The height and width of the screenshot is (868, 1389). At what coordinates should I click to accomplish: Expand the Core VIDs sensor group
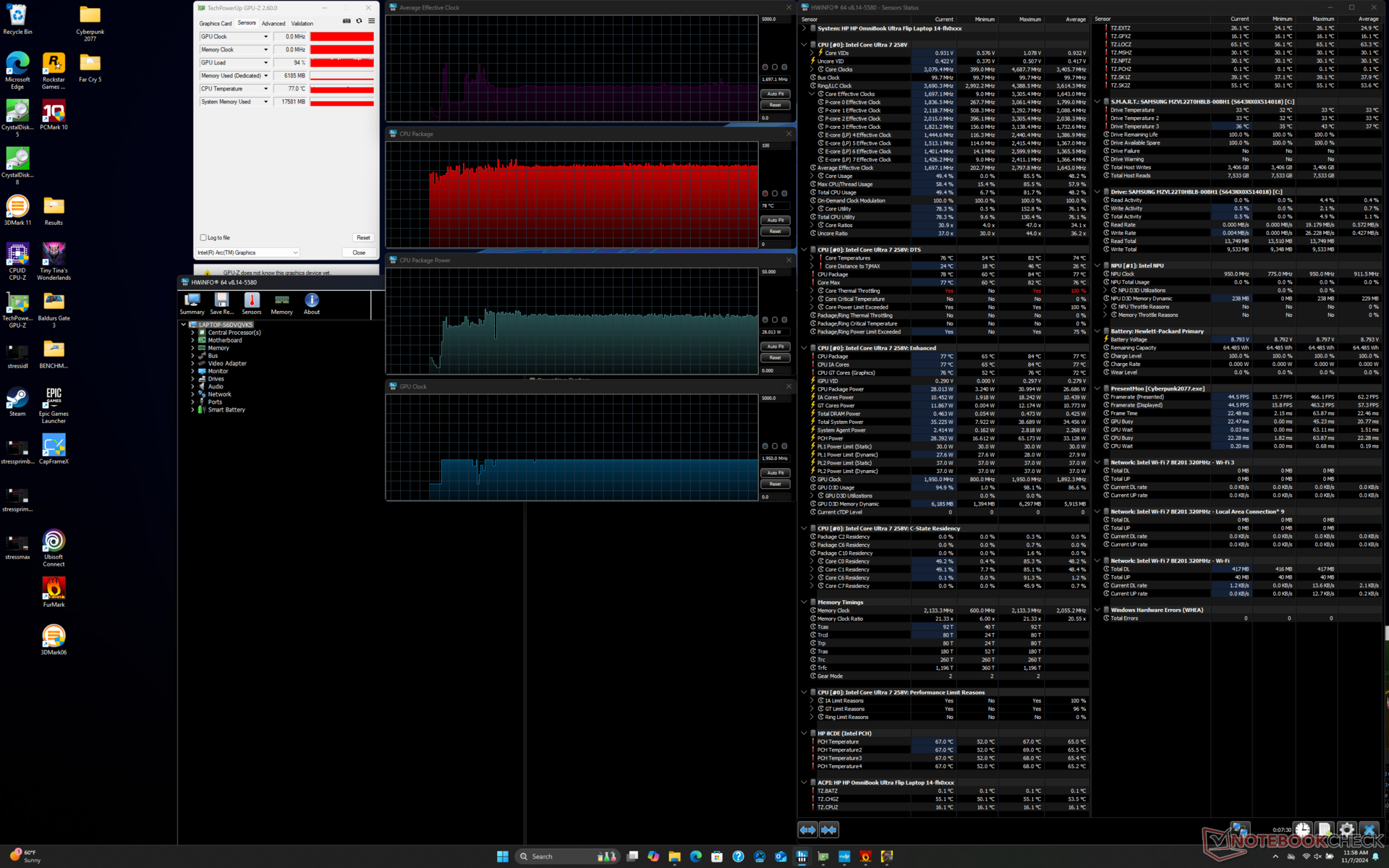tap(812, 53)
